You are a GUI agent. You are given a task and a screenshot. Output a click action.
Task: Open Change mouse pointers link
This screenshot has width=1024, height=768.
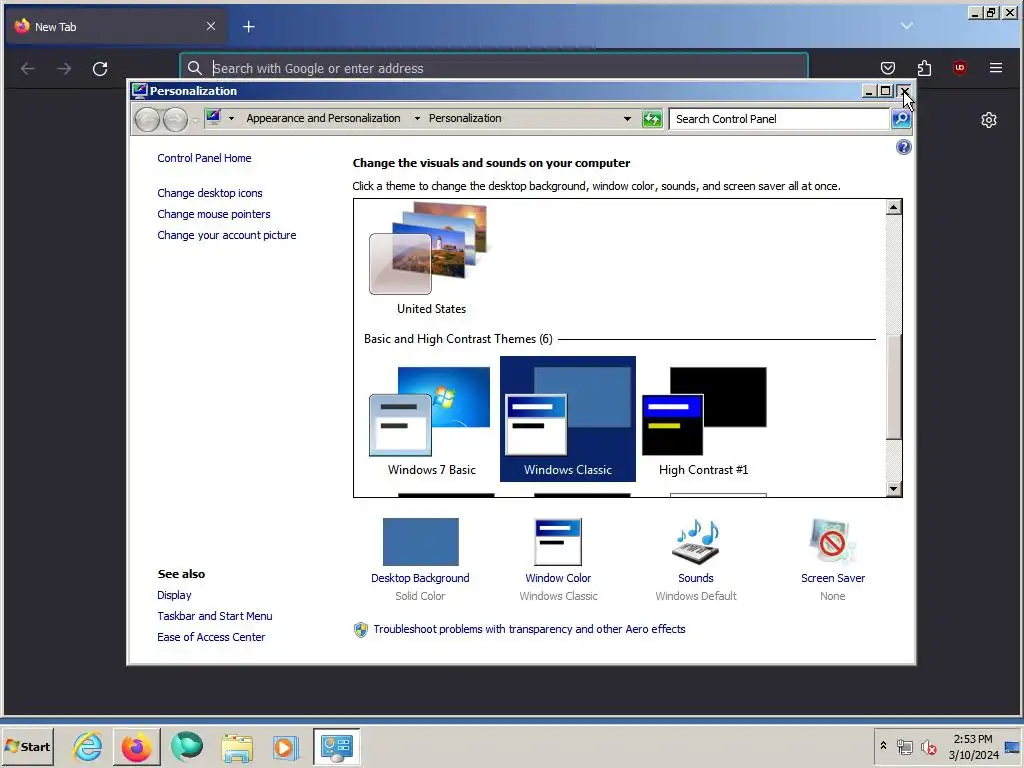click(214, 214)
